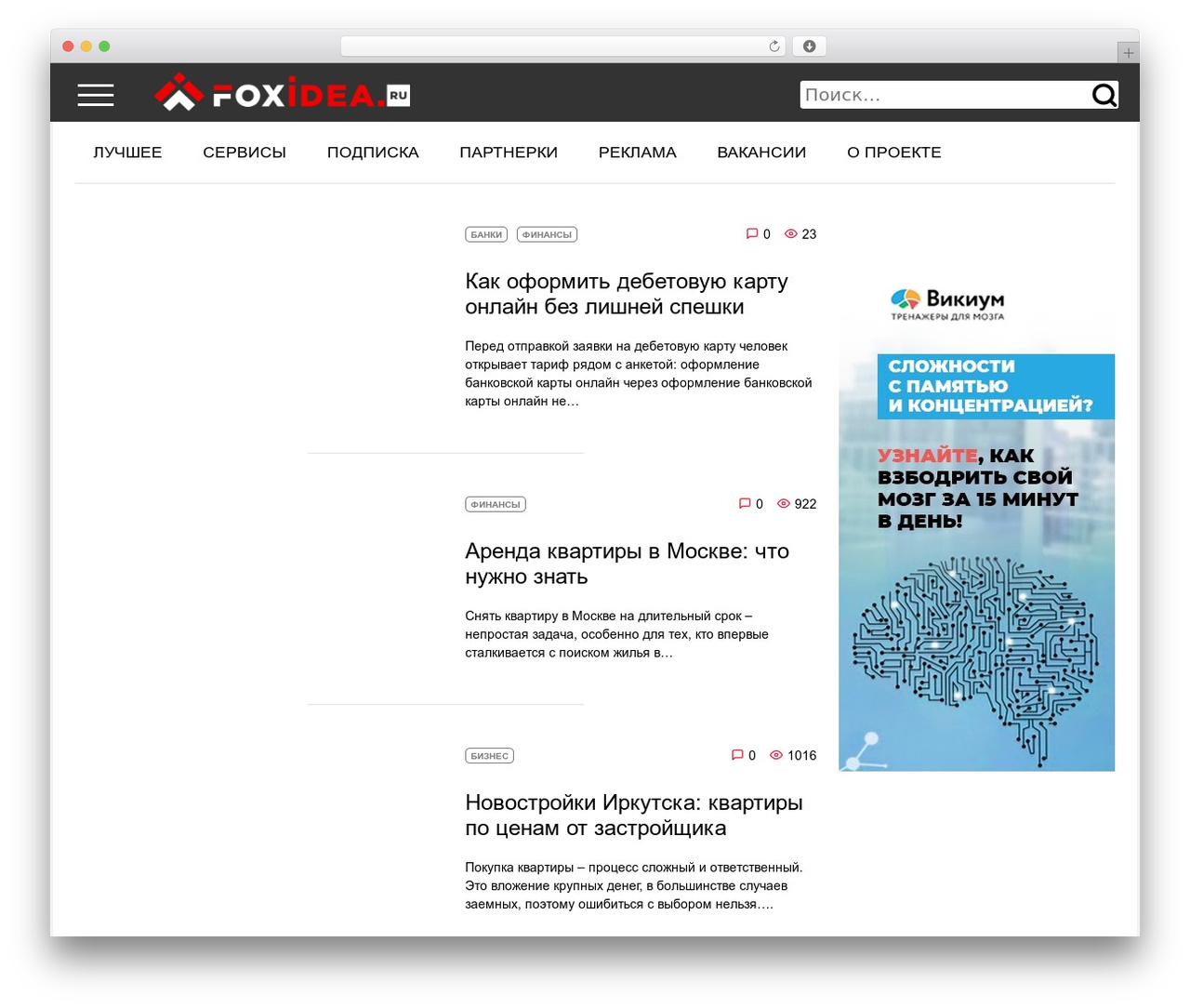Open article 'Как оформить дебетовую карту'
The image size is (1190, 1008).
627,294
